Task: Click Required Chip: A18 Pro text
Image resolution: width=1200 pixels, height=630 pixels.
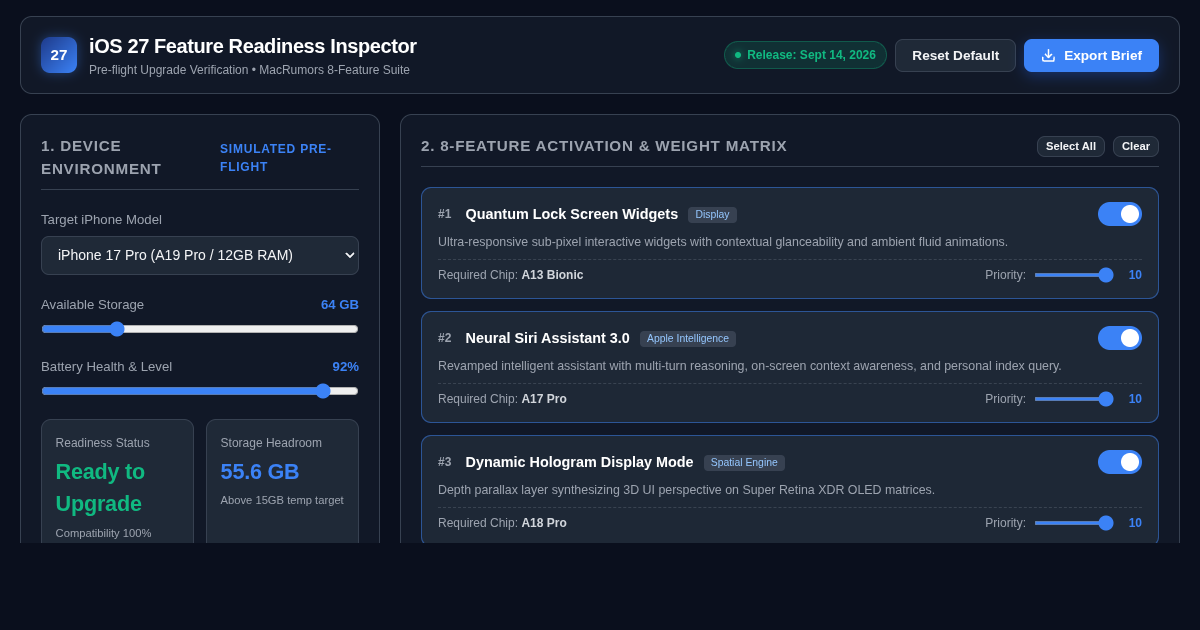Action: [x=502, y=523]
